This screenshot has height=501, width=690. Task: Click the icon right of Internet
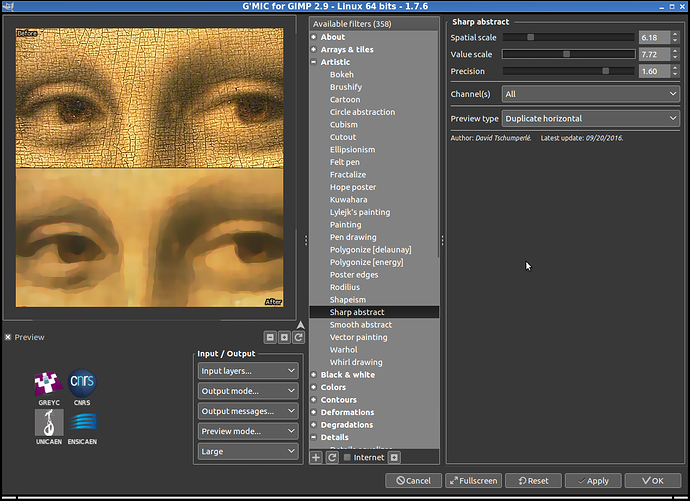[394, 457]
